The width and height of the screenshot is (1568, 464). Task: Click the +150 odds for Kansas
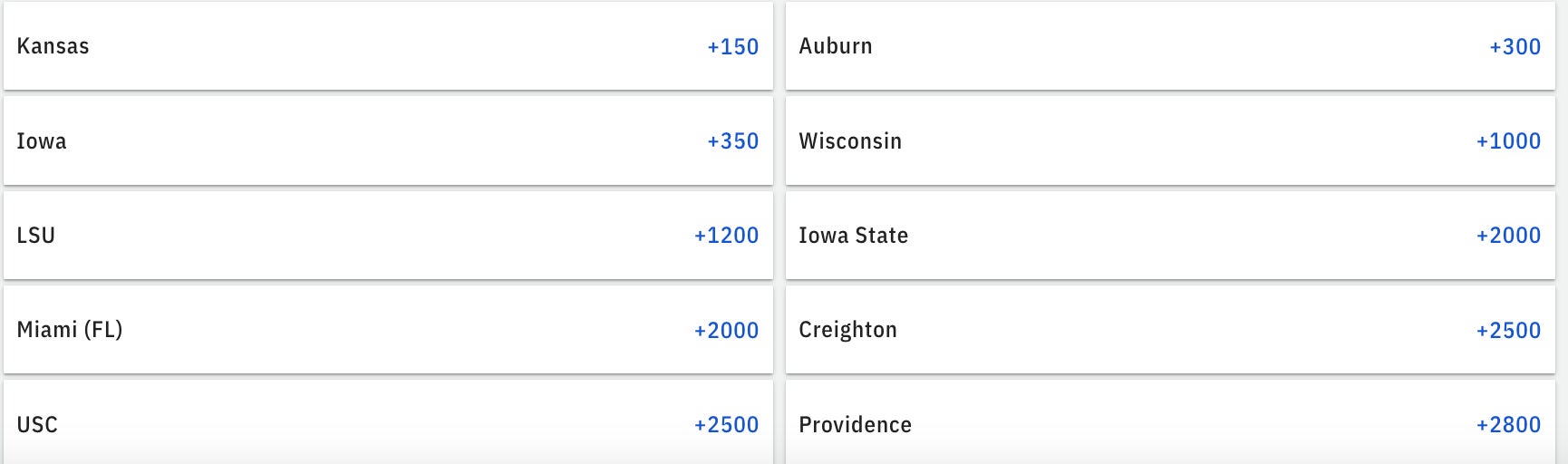point(732,46)
